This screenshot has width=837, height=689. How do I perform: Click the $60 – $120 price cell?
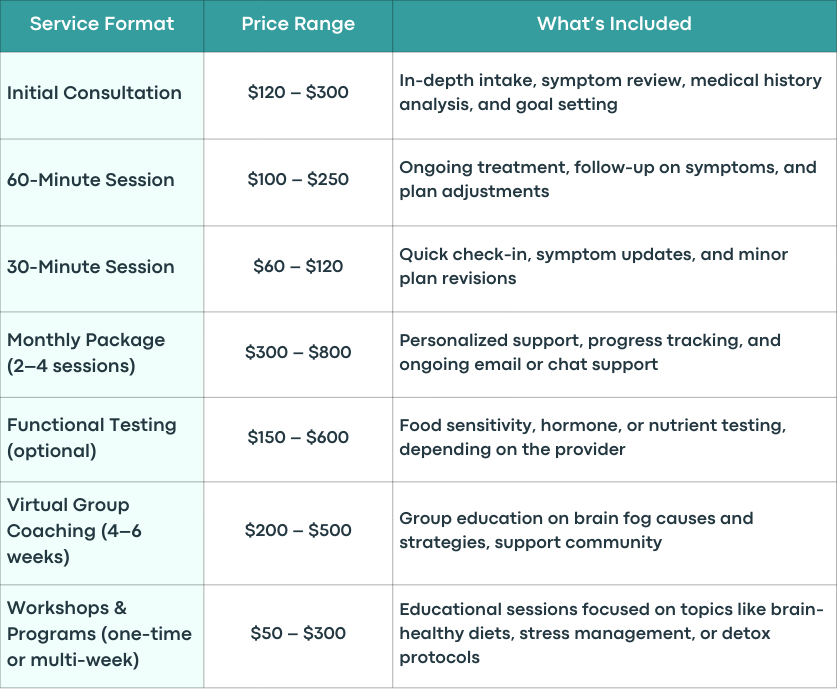coord(298,266)
